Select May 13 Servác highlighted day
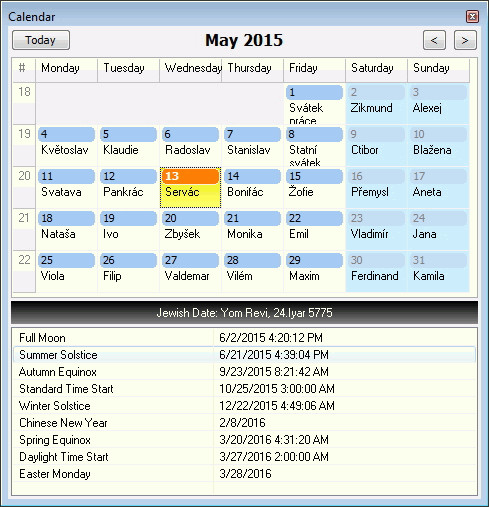Screen dimensions: 489x507 click(190, 188)
